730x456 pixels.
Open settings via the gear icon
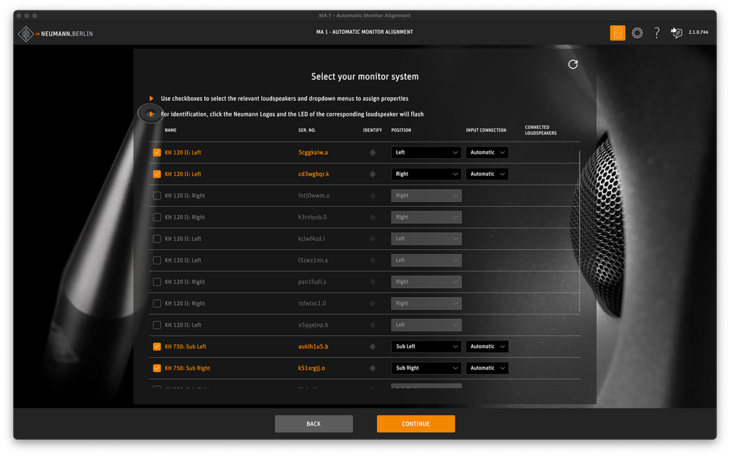[x=637, y=33]
